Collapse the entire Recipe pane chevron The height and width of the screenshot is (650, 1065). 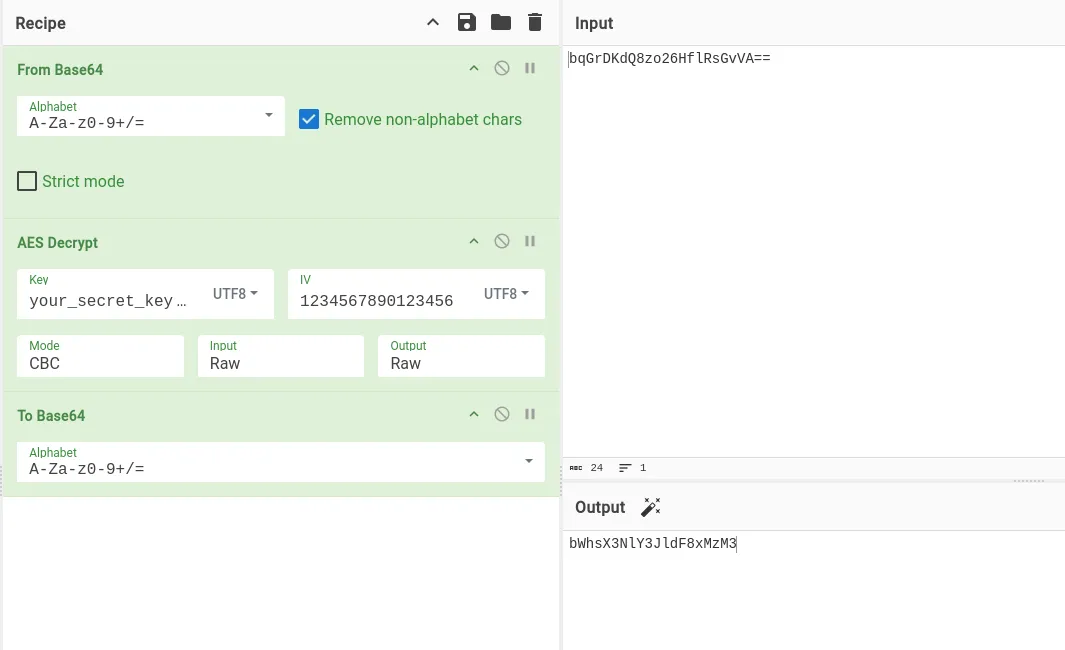tap(433, 22)
